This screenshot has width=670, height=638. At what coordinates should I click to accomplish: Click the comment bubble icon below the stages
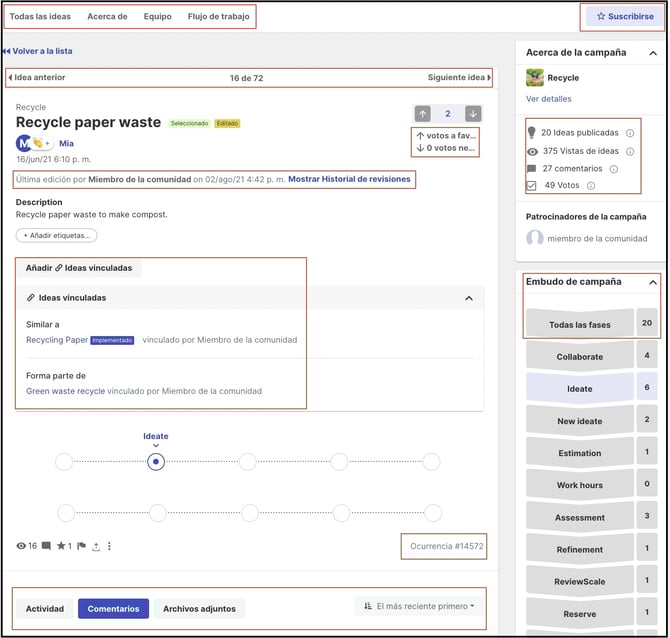tap(46, 546)
